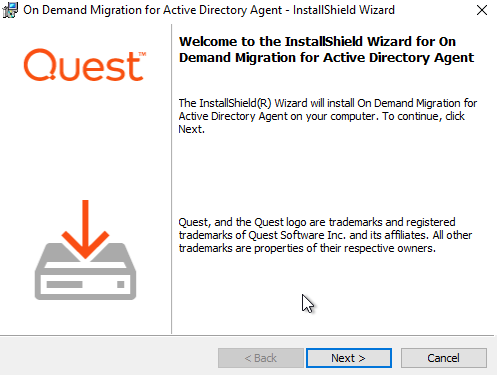
Task: Click the window title text in the title bar
Action: click(209, 10)
